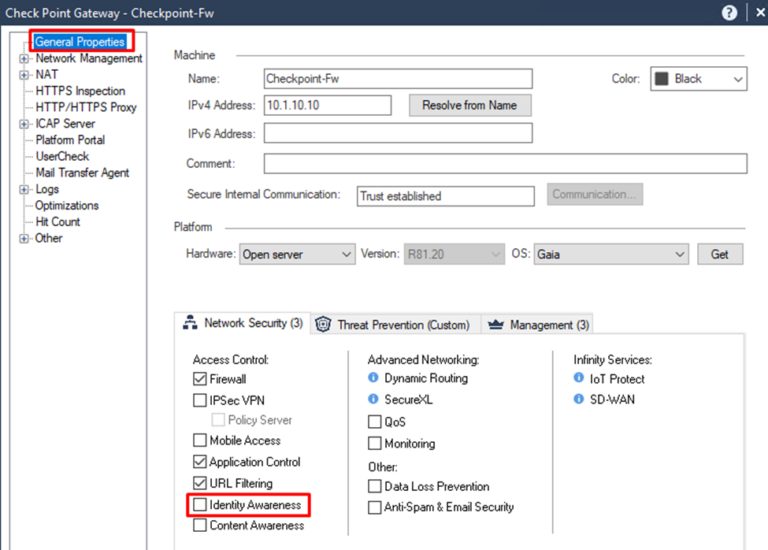Click the SecureXL info icon
The width and height of the screenshot is (768, 550).
click(373, 399)
